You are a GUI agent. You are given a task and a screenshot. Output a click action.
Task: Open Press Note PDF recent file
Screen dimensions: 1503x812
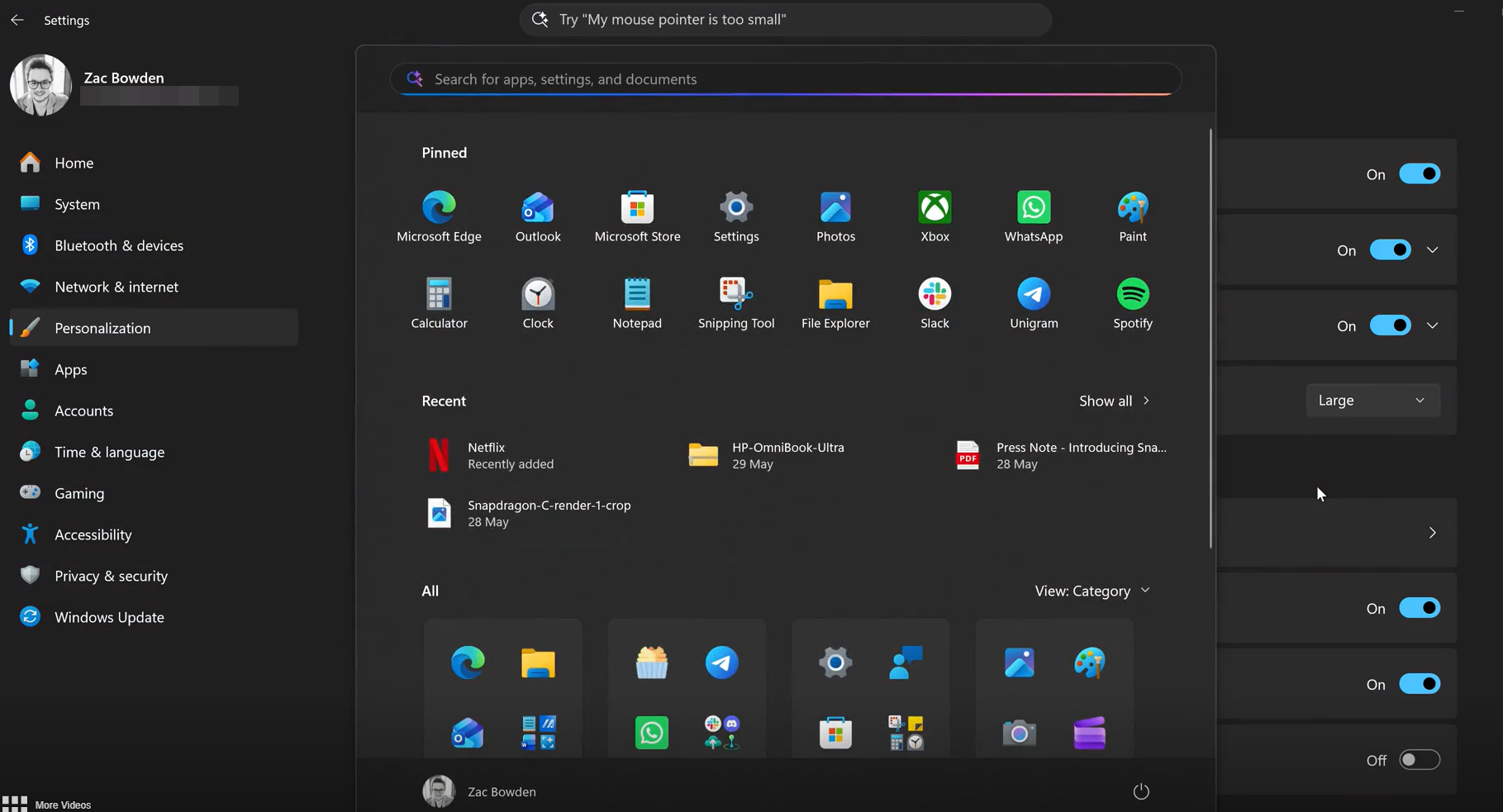[1062, 455]
